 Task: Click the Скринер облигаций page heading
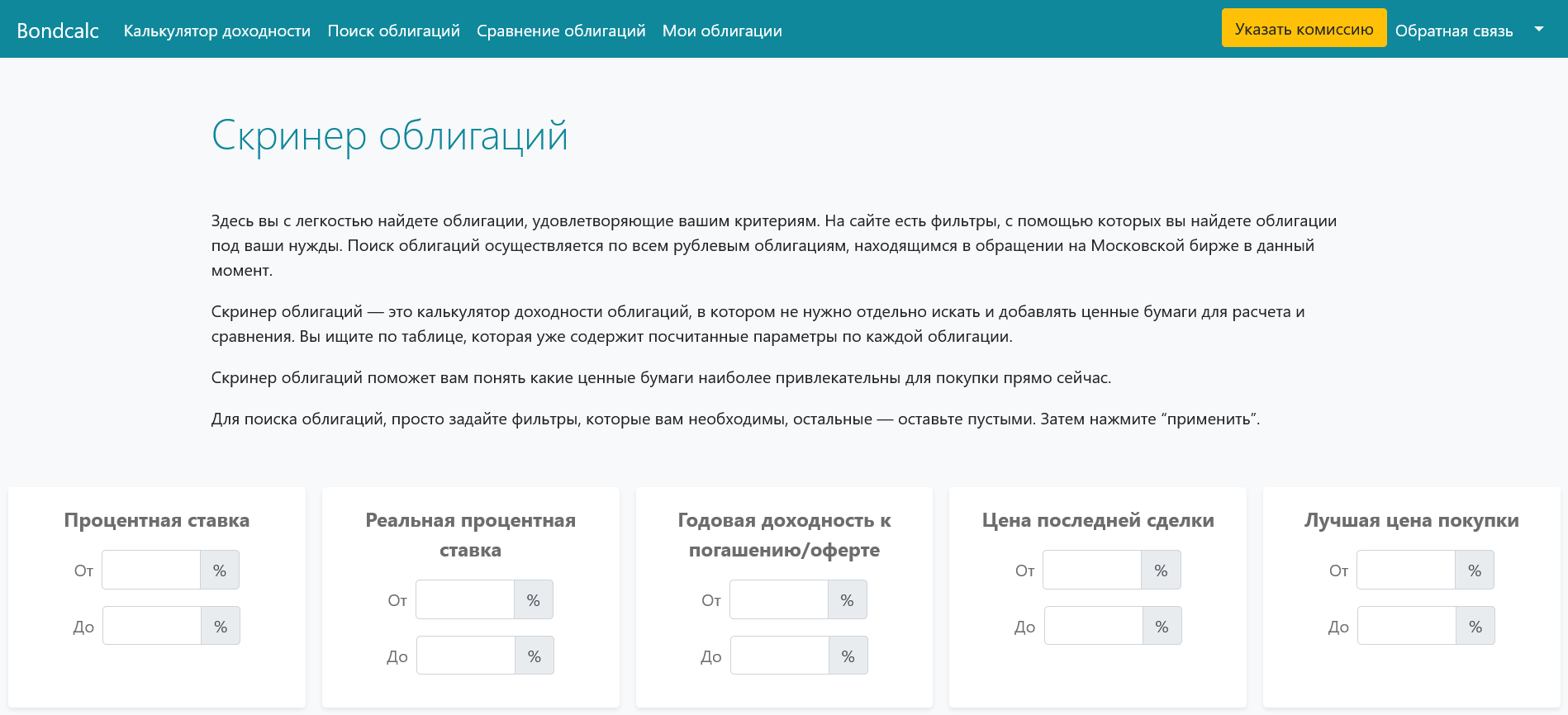pyautogui.click(x=390, y=136)
